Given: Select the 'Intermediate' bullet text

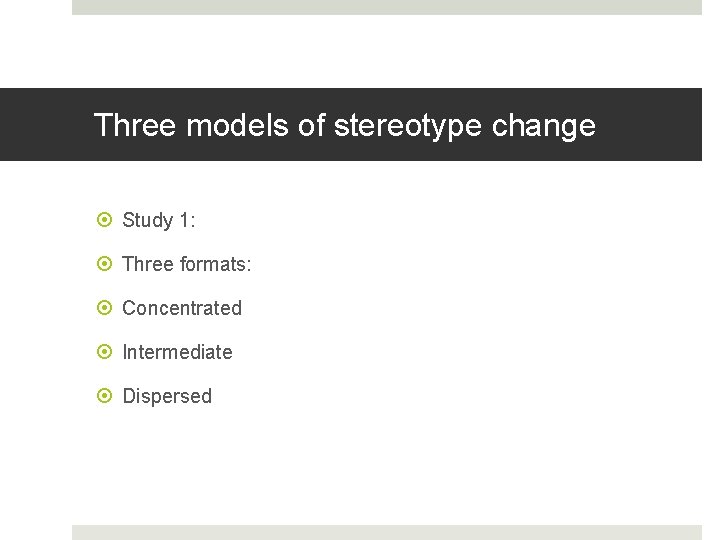Looking at the screenshot, I should 177,352.
